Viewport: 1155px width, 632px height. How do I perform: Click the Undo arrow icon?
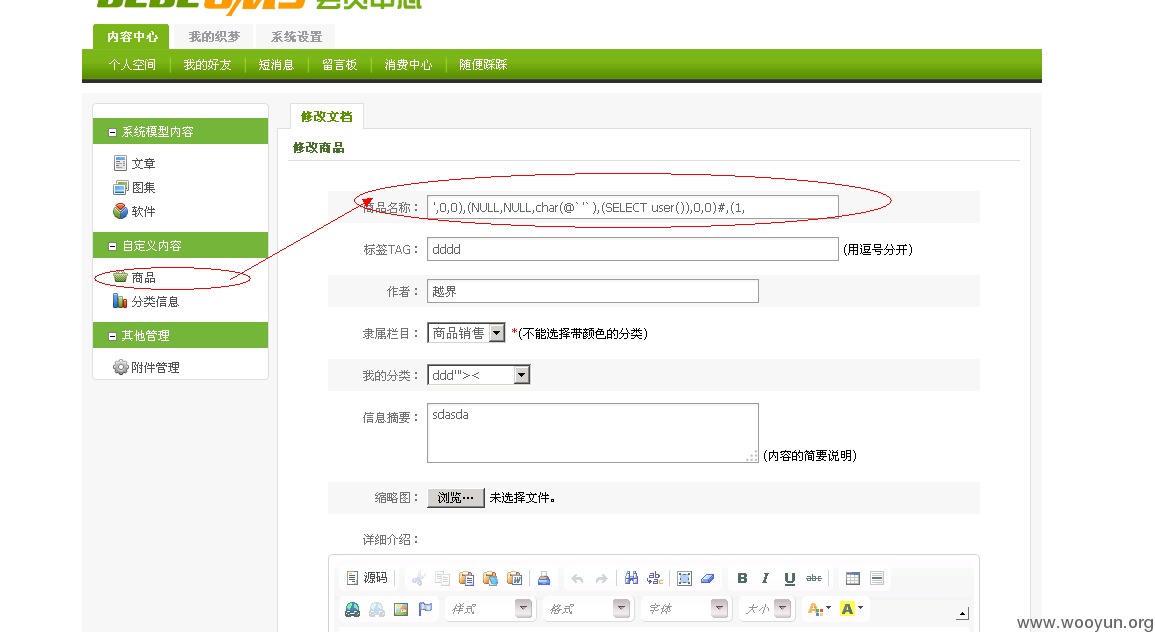click(577, 578)
